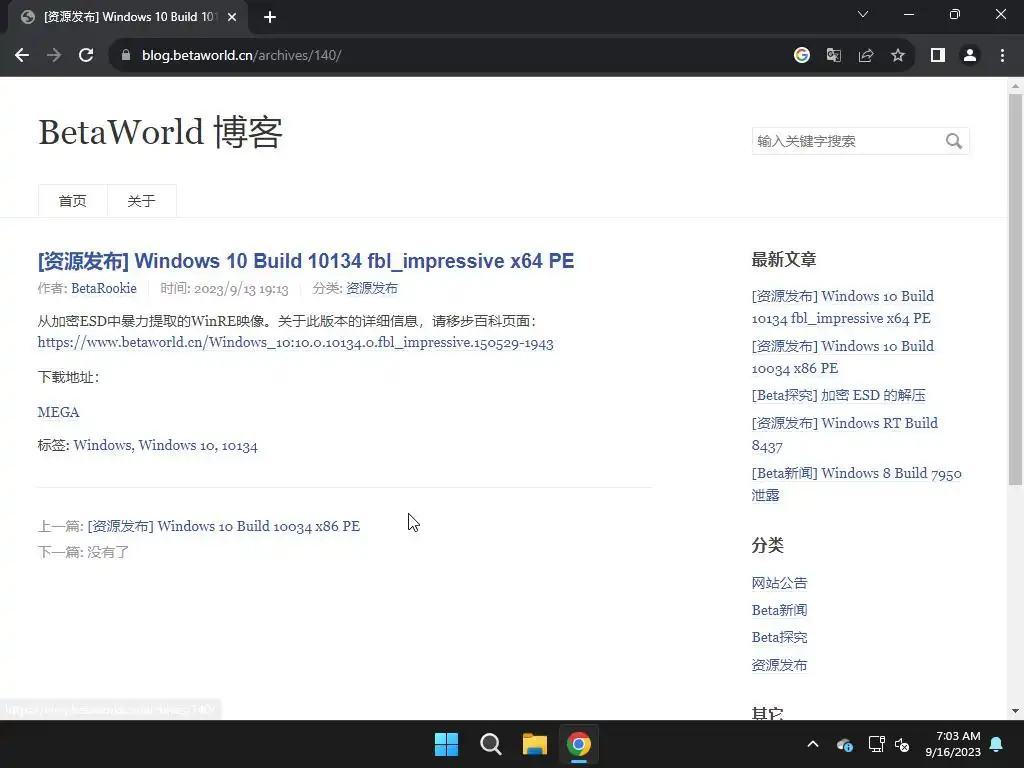This screenshot has height=768, width=1024.
Task: Open the Beta新闻 category
Action: point(779,610)
